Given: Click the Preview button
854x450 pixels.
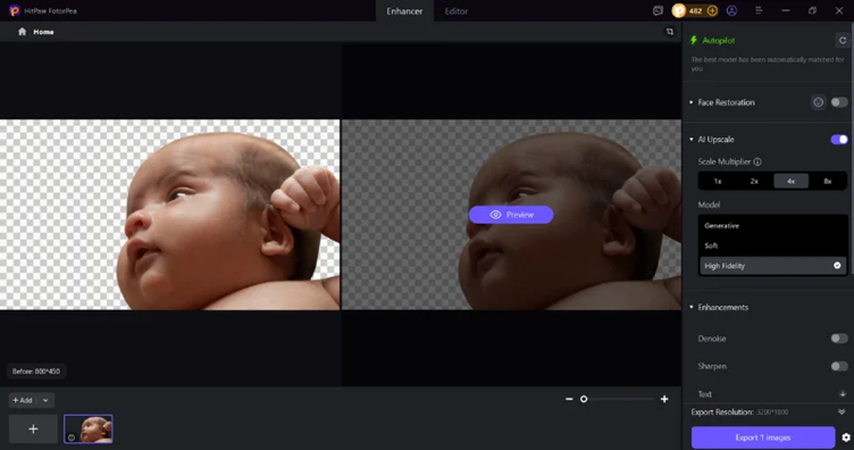Looking at the screenshot, I should (511, 215).
